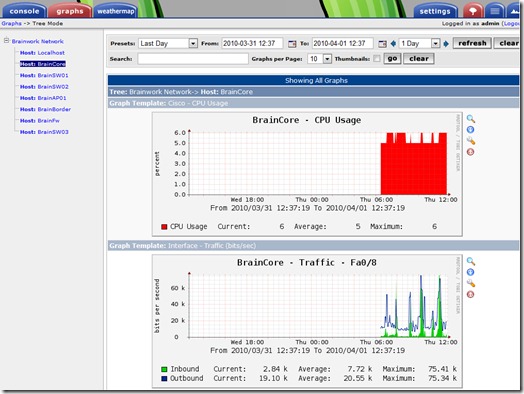
Task: Click the 'Showing All Graphs' header text
Action: tap(316, 81)
